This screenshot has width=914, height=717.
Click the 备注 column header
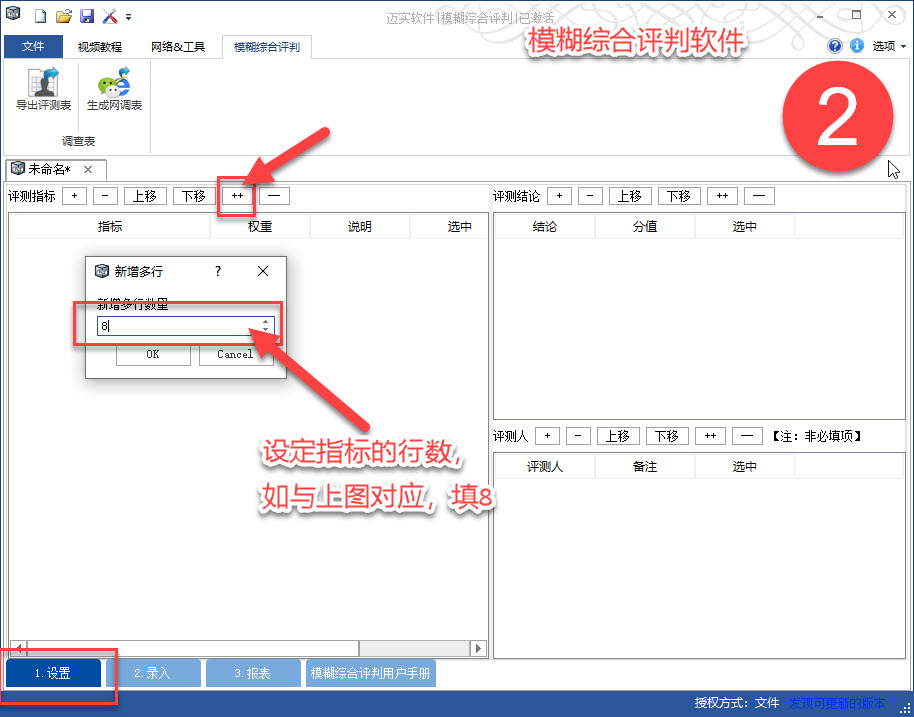(x=645, y=467)
